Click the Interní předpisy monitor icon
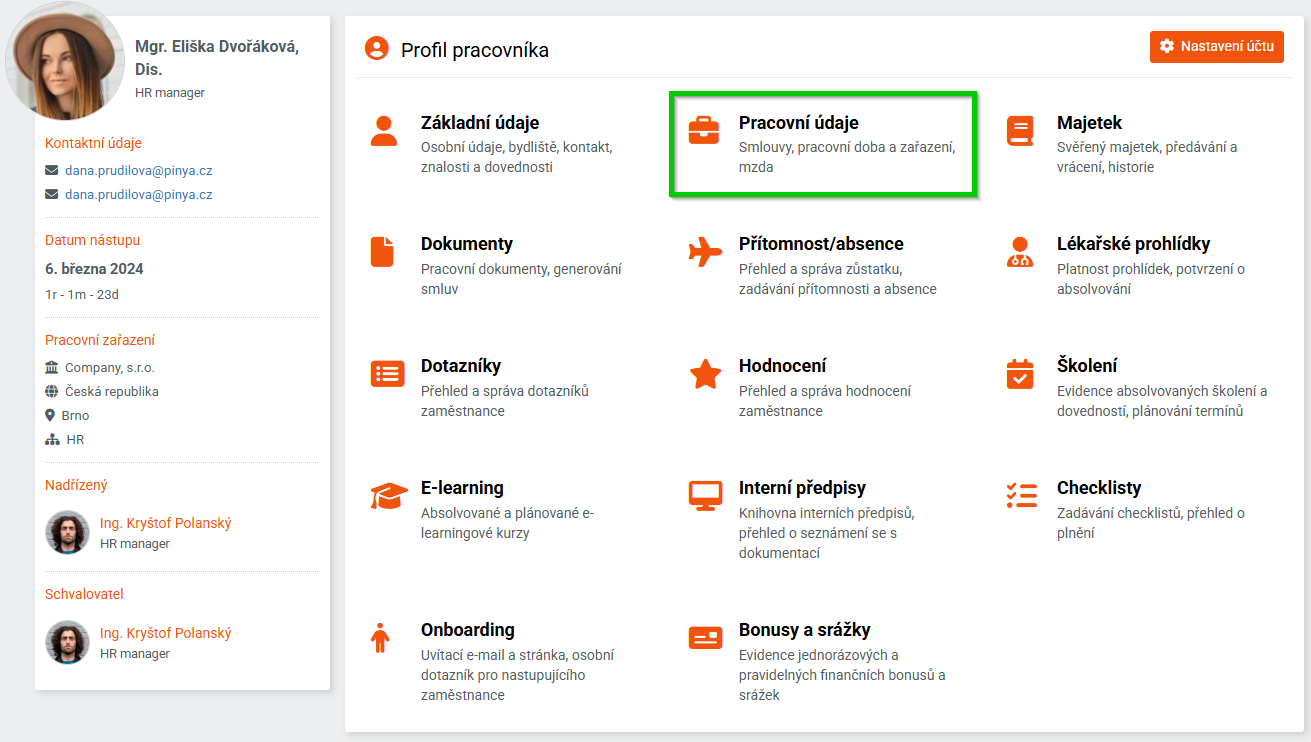 tap(705, 496)
